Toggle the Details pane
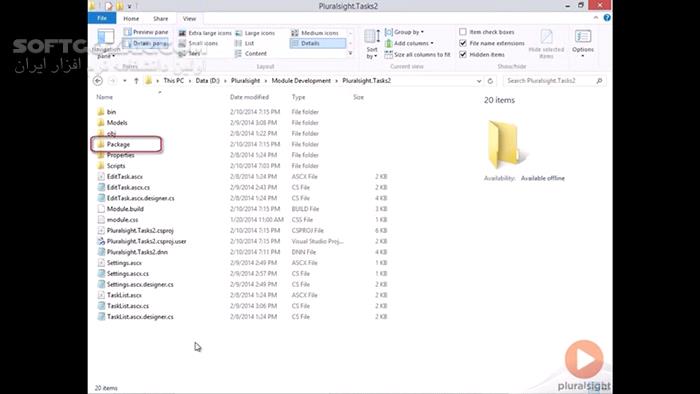Image resolution: width=700 pixels, height=394 pixels. [x=146, y=43]
